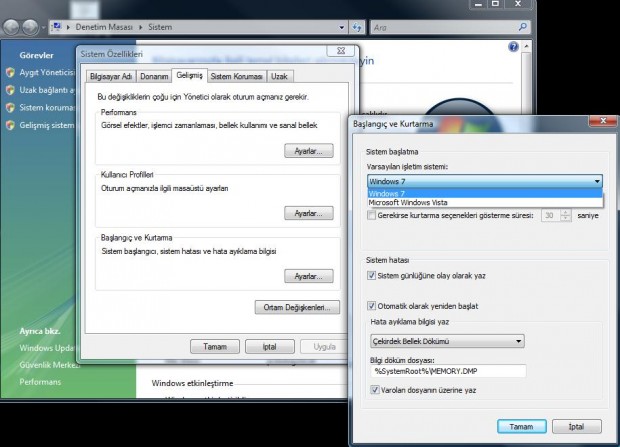
Task: Open the Gelişmiş sistem task link
Action: tap(47, 125)
